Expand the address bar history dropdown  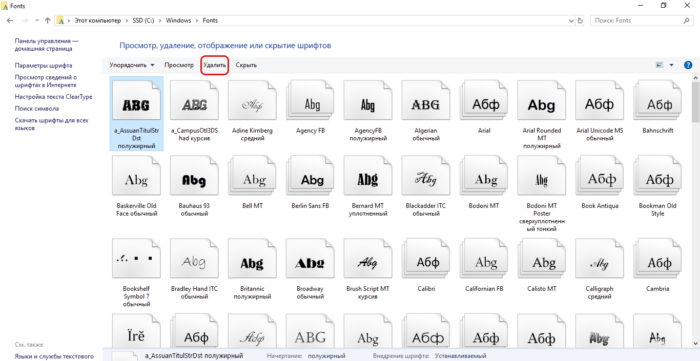[x=572, y=21]
